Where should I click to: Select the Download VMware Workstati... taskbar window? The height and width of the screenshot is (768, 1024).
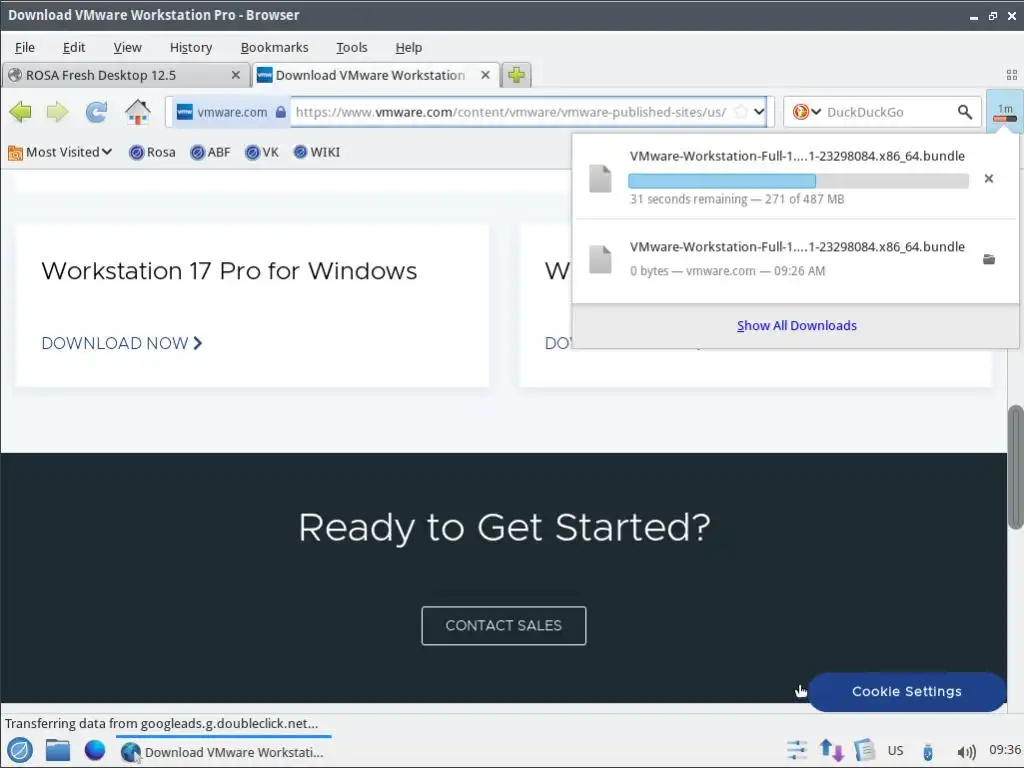click(223, 752)
